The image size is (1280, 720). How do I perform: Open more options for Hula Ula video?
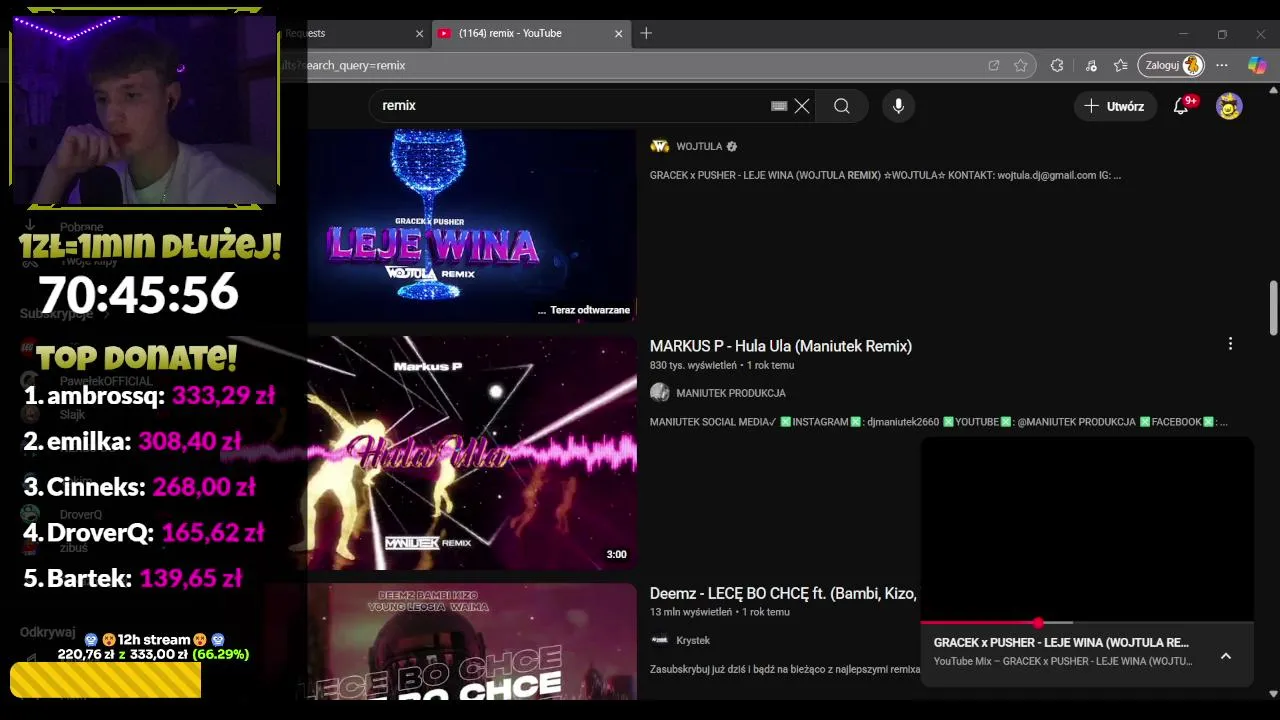(1230, 344)
